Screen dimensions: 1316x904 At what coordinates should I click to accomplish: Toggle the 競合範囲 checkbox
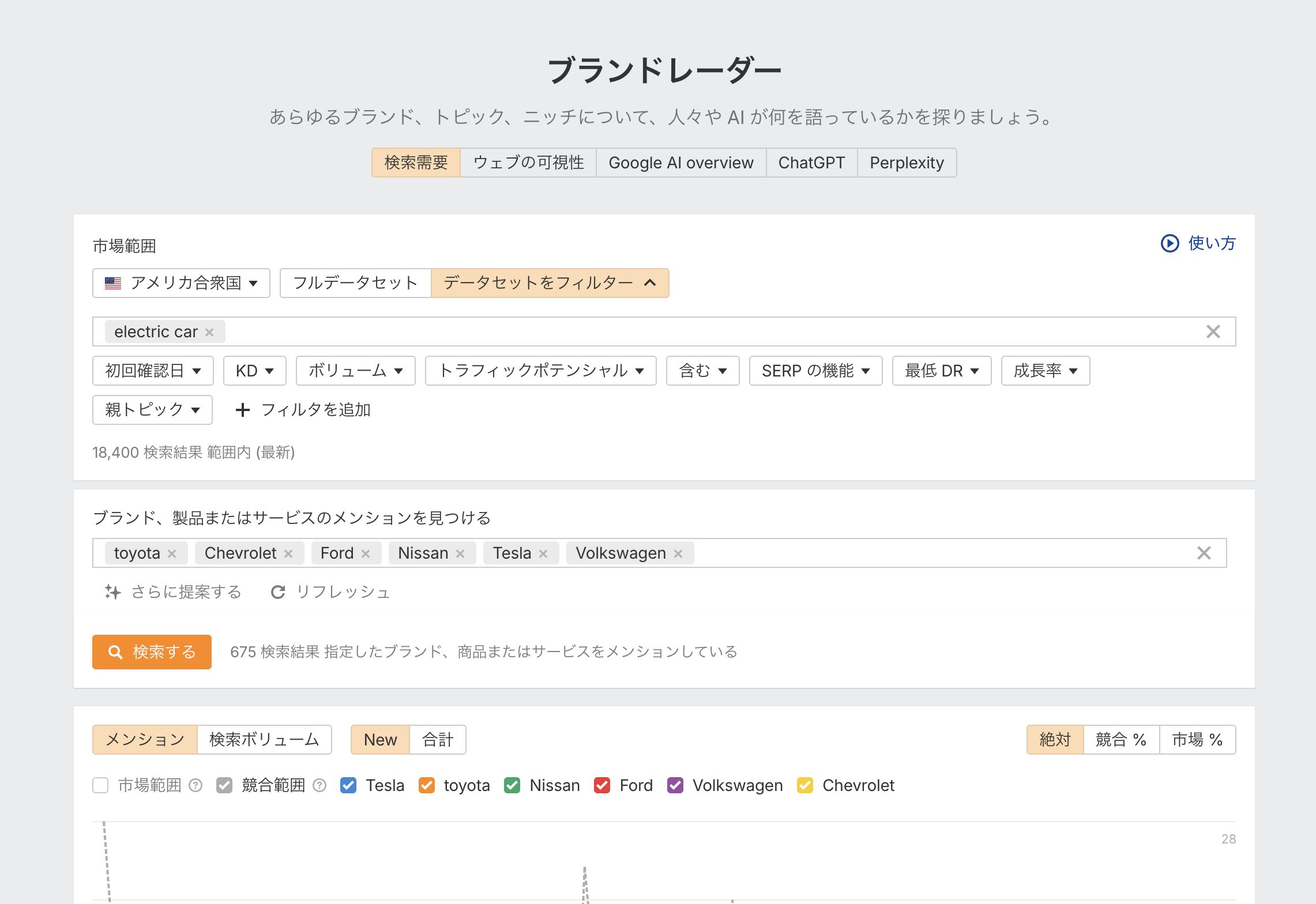click(224, 785)
